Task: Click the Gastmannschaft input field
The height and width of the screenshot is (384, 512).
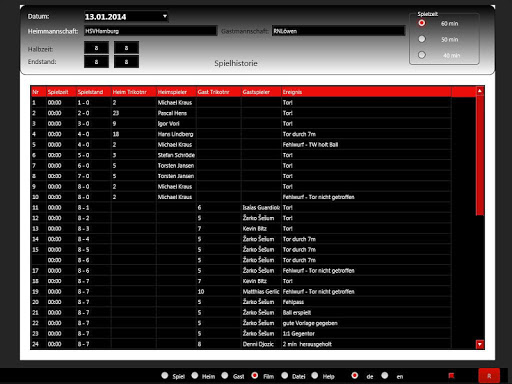Action: 338,31
